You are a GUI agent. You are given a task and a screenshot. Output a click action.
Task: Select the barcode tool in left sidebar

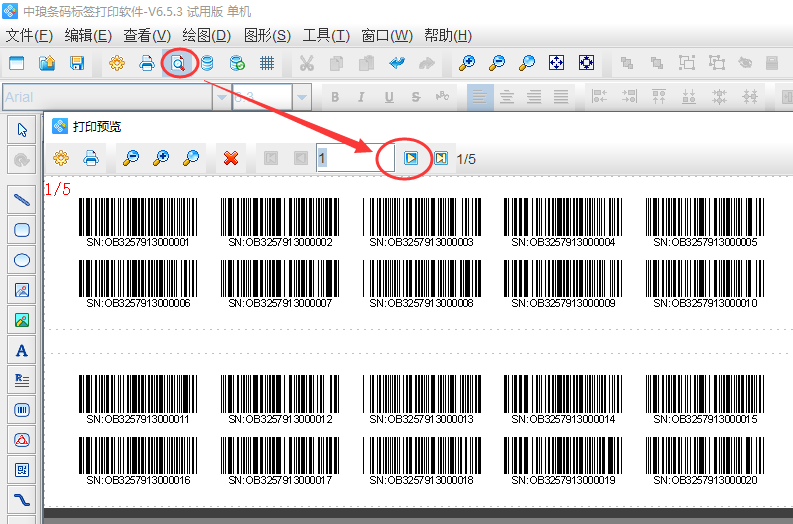coord(21,410)
